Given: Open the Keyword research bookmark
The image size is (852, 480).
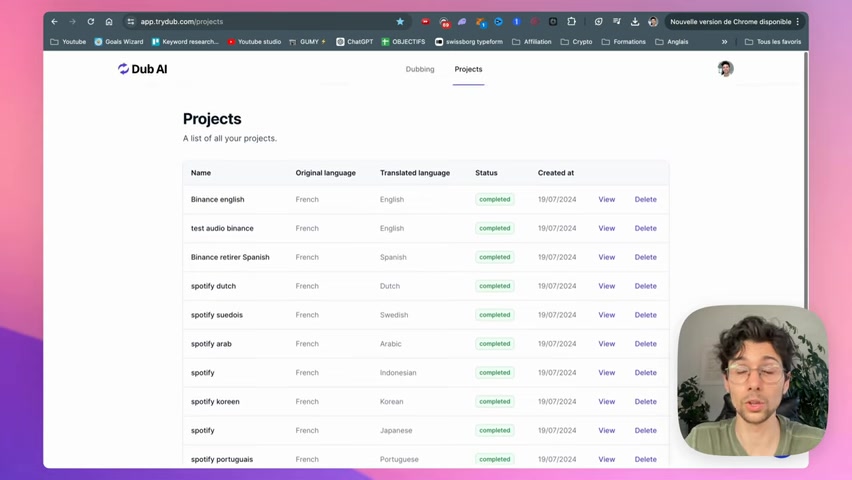Looking at the screenshot, I should tap(185, 42).
